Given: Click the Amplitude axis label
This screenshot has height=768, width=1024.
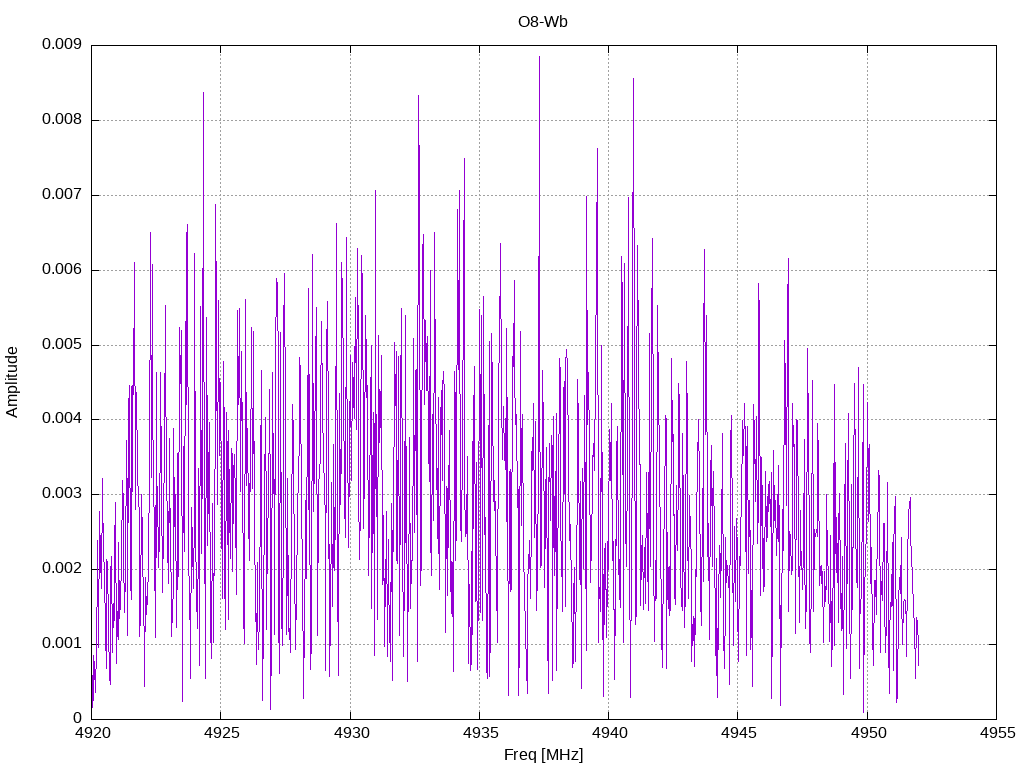Looking at the screenshot, I should point(12,382).
